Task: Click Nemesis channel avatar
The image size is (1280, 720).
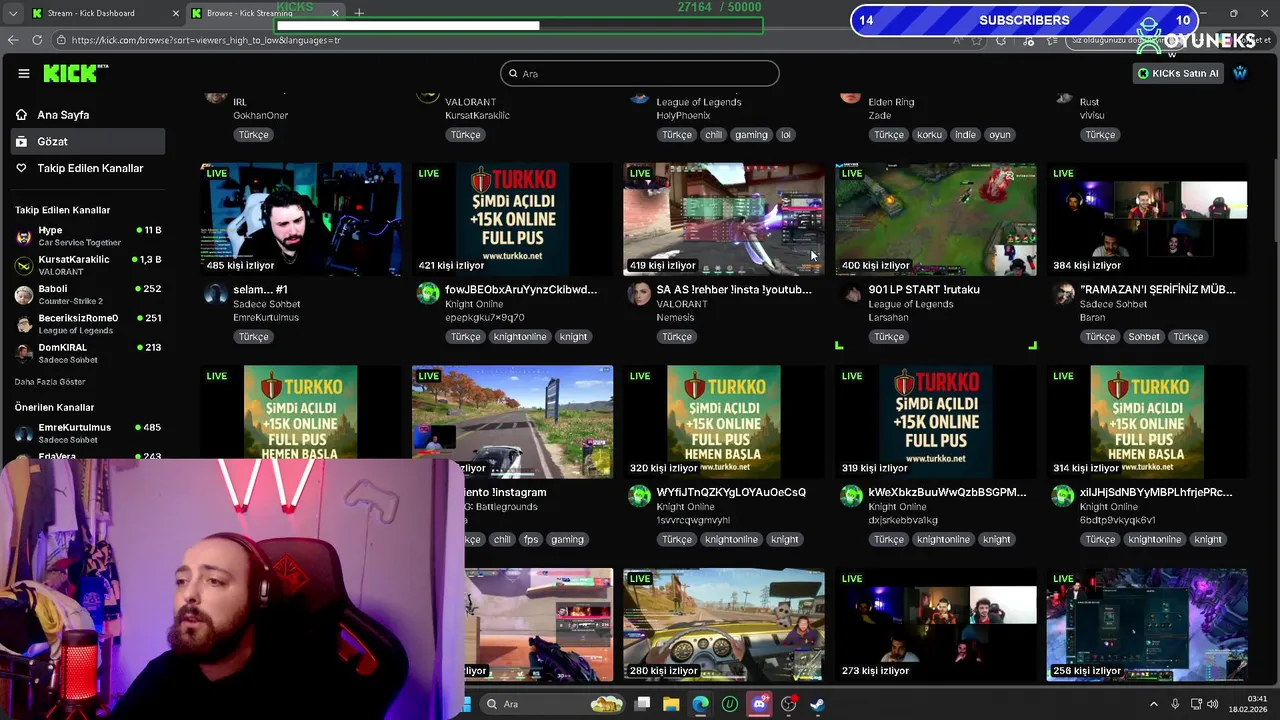Action: [x=639, y=293]
